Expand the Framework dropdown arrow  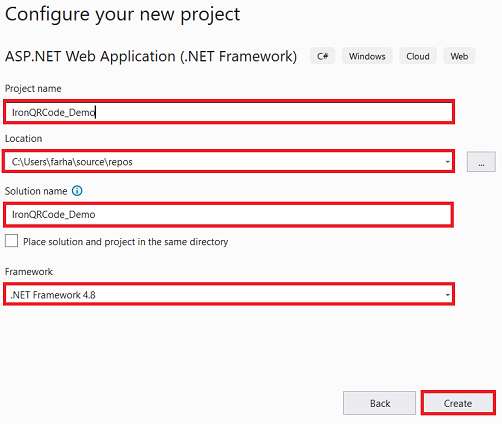click(x=447, y=295)
